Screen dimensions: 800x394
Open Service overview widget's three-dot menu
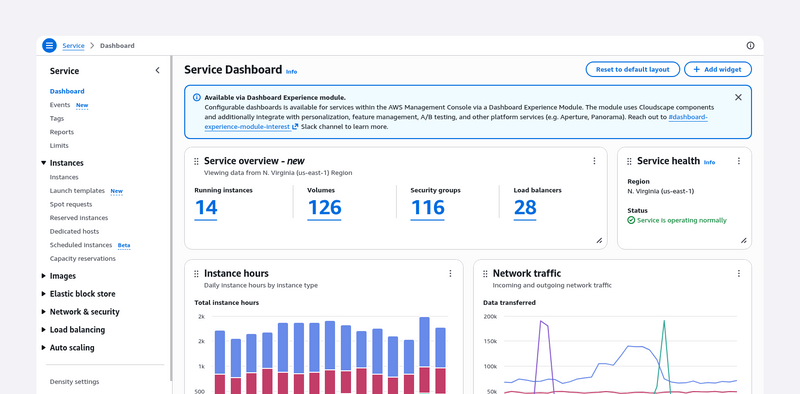(594, 161)
